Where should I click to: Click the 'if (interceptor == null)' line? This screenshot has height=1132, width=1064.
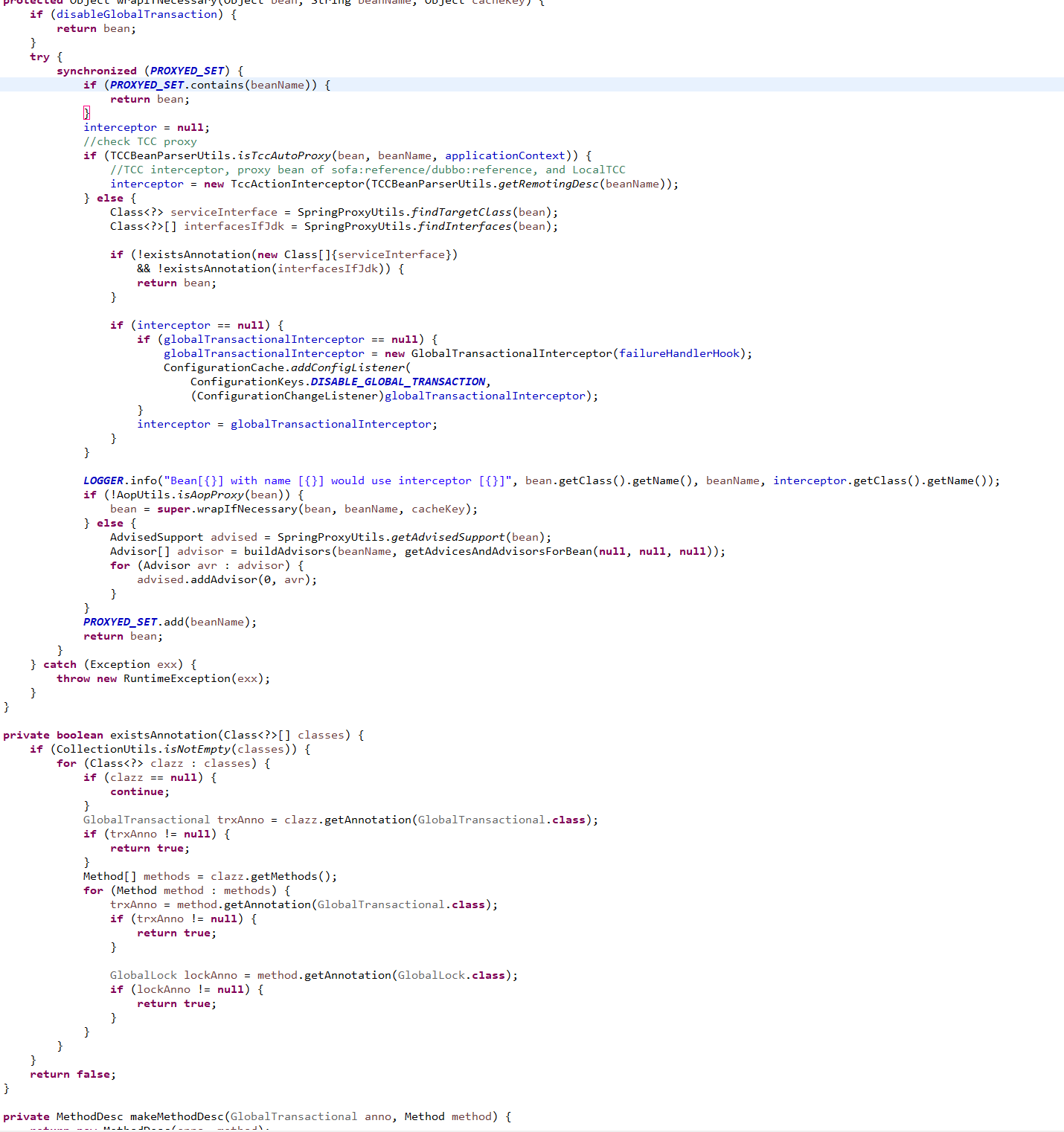[x=197, y=325]
